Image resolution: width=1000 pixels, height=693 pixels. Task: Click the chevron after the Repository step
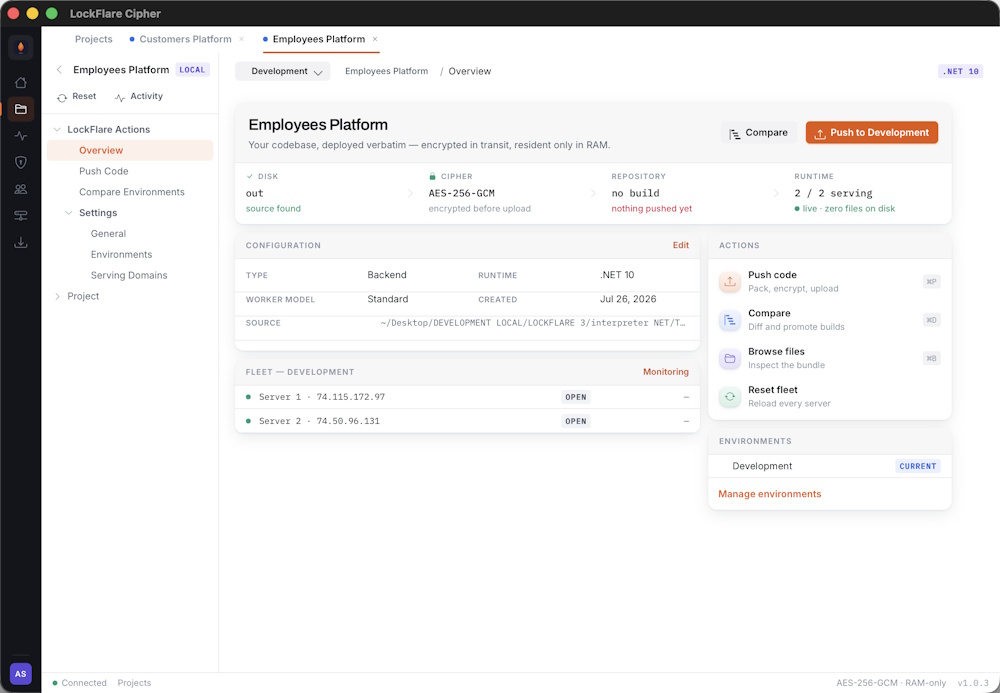776,193
